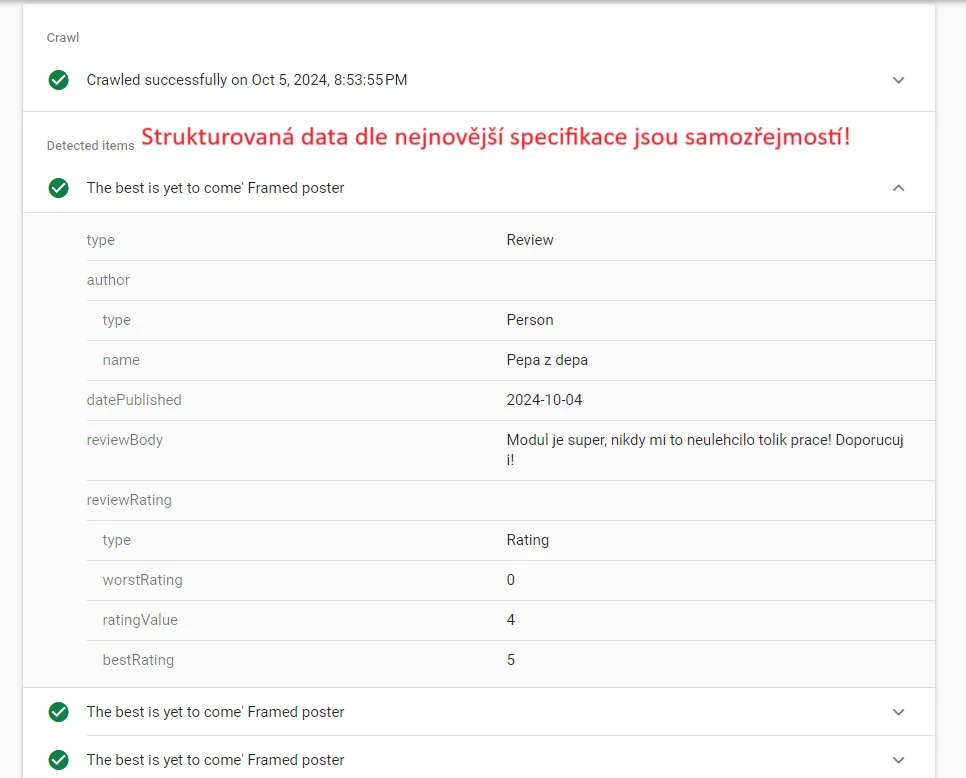Select the Detected items section label
This screenshot has width=966, height=778.
[x=90, y=146]
